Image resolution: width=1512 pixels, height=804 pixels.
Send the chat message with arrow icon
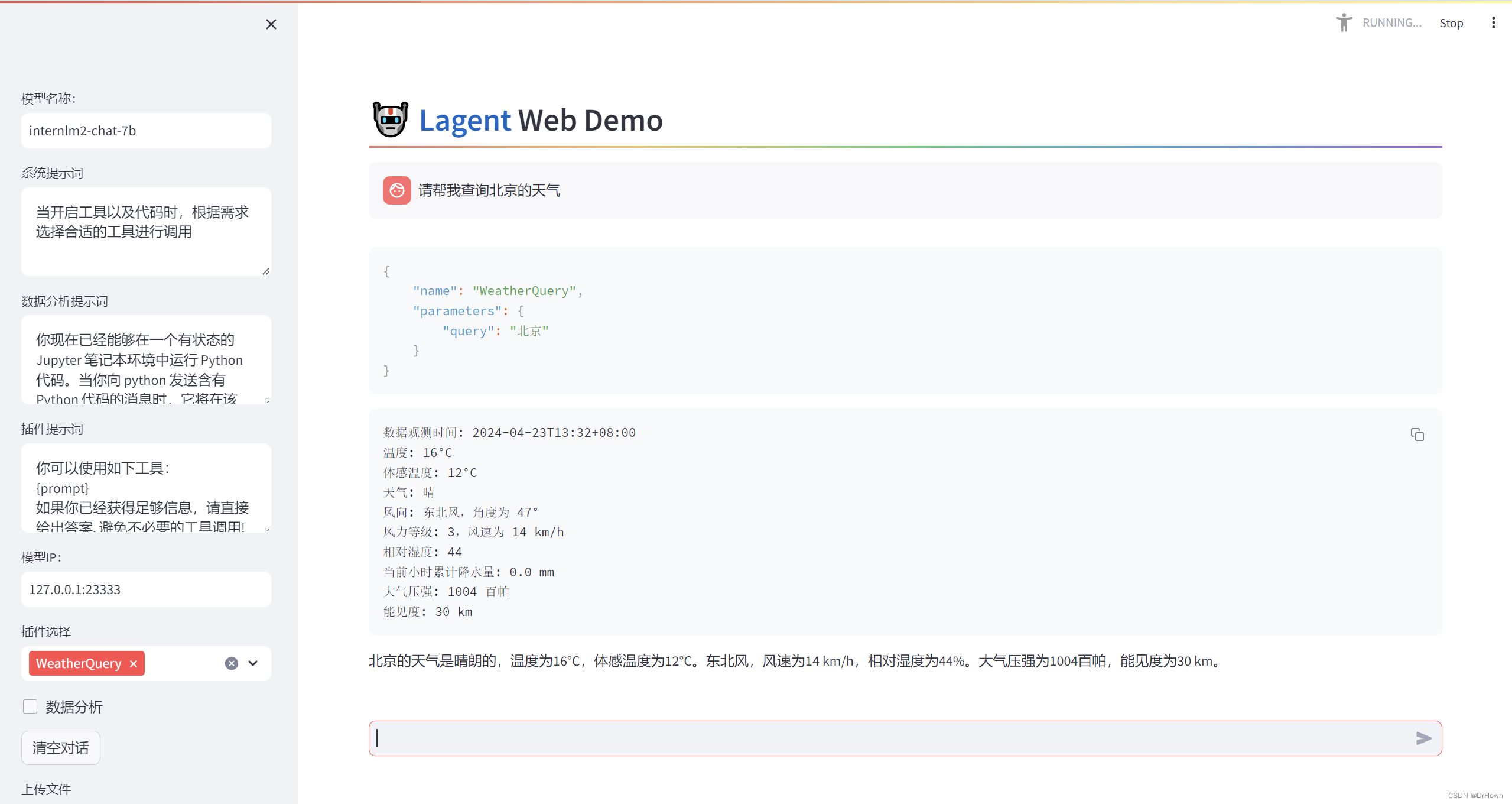pos(1423,738)
